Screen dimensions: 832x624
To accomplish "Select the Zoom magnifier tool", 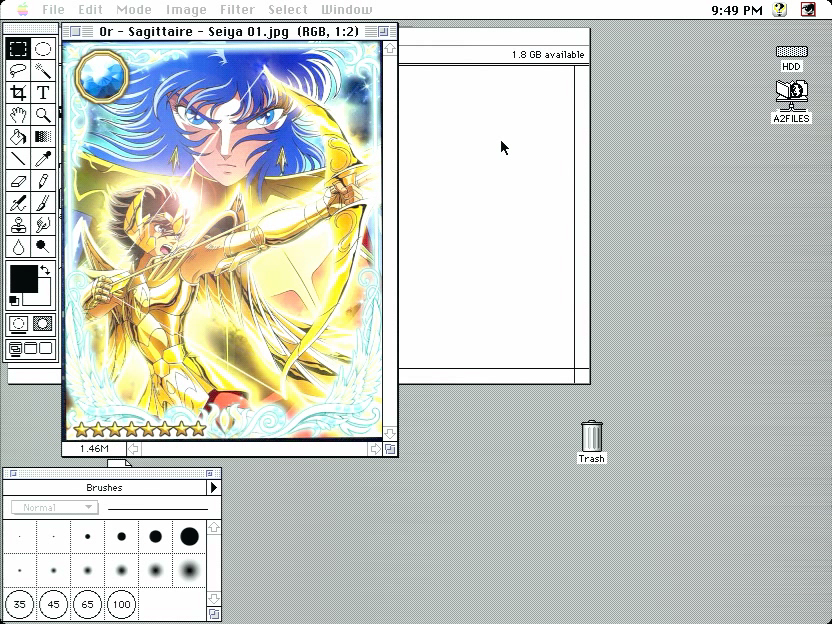I will tap(43, 115).
